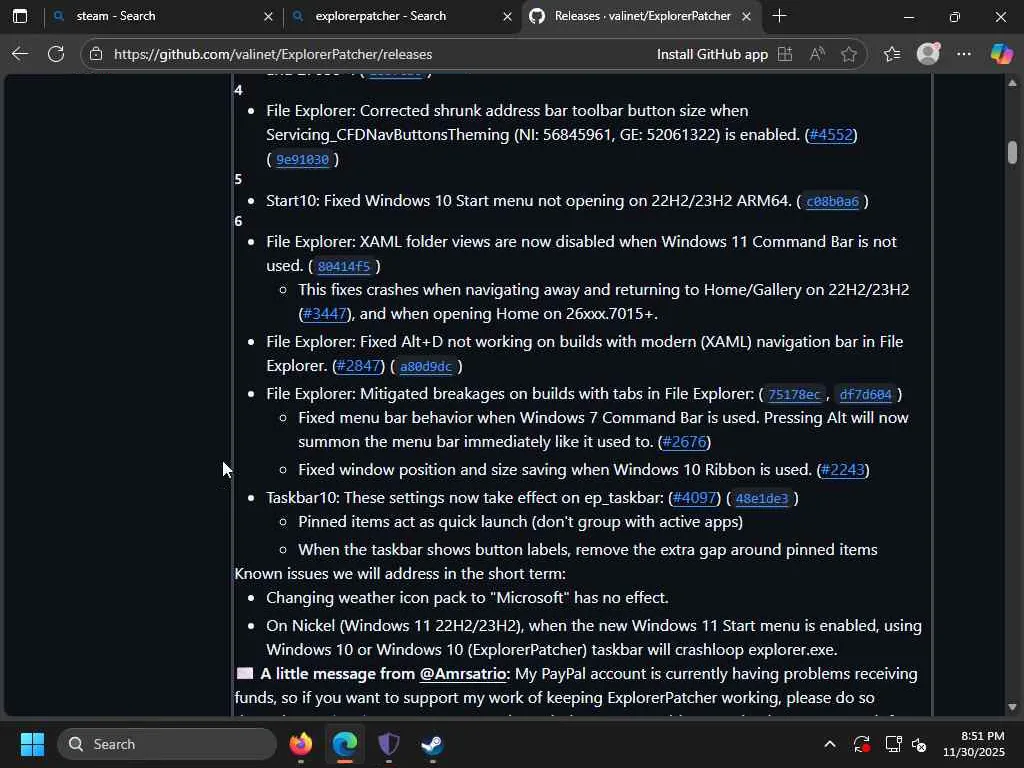
Task: Open the Windows Start button
Action: 32,744
